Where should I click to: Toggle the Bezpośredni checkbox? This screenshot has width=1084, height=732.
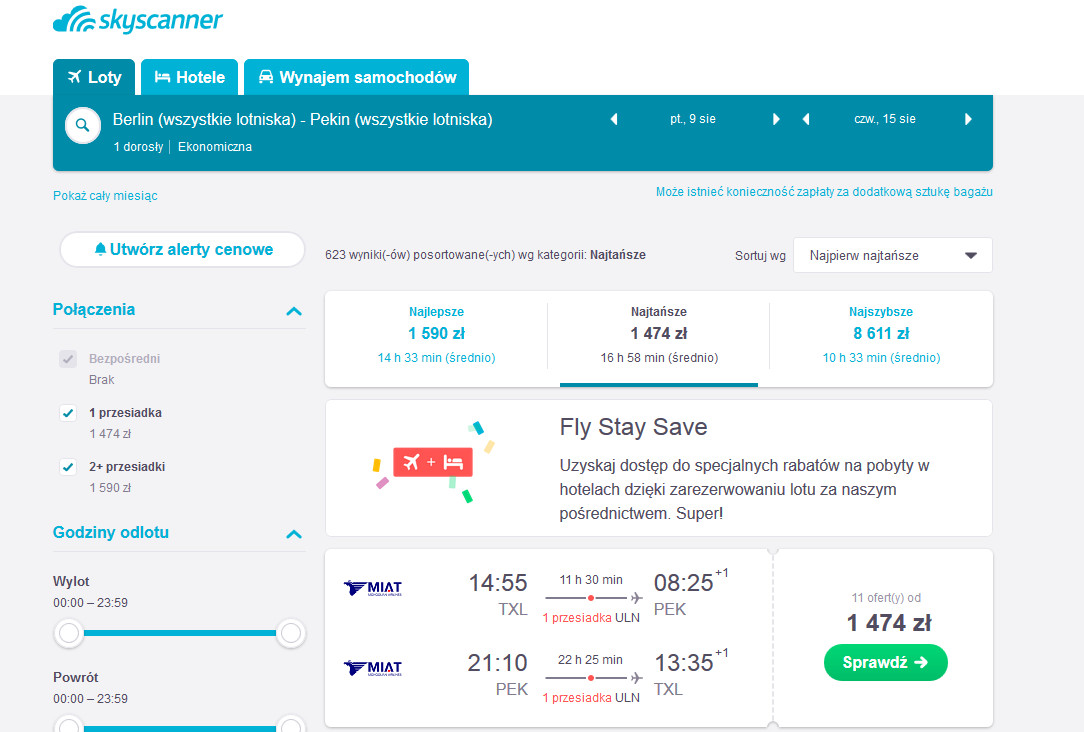click(68, 359)
